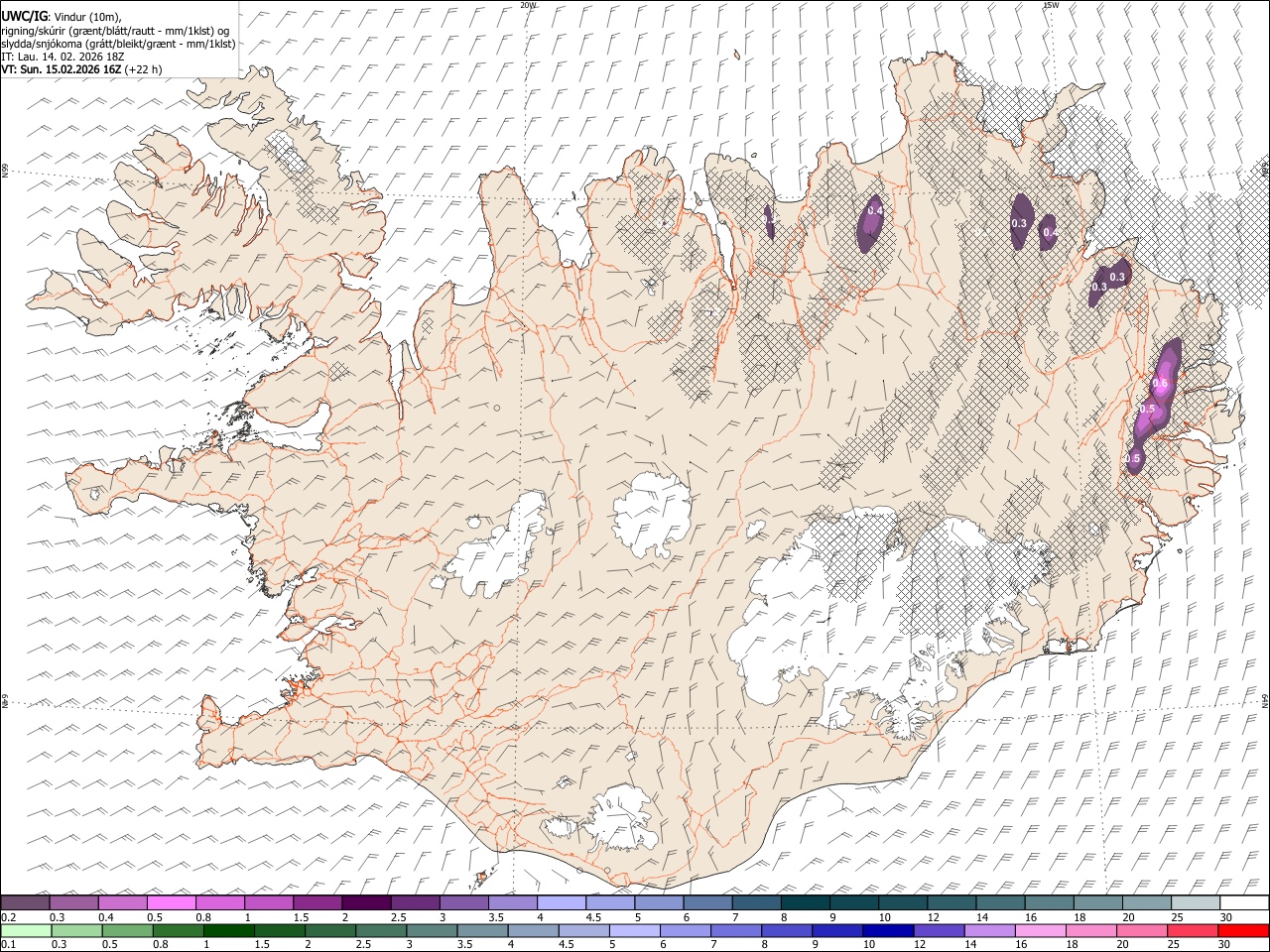Click the purple snow patch in the Westfjords' neighbor near Tröllaskagi labeled 0.4 west of 15W
Image resolution: width=1270 pixels, height=952 pixels.
pyautogui.click(x=871, y=223)
